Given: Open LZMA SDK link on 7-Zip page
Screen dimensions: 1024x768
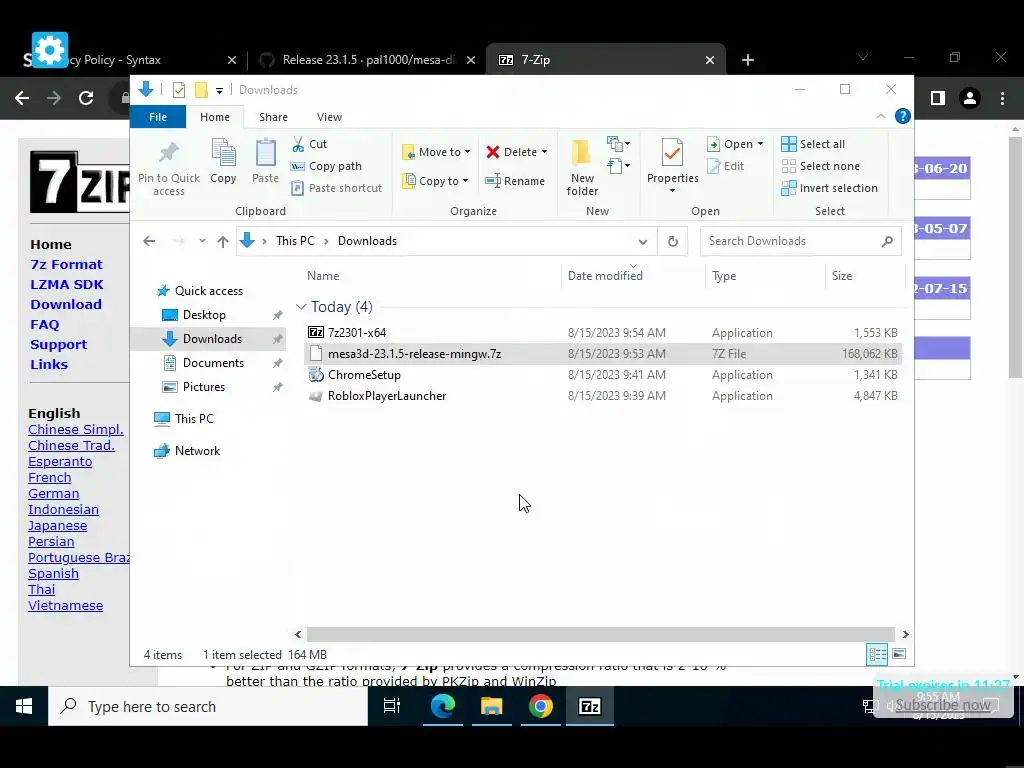Looking at the screenshot, I should click(67, 285).
